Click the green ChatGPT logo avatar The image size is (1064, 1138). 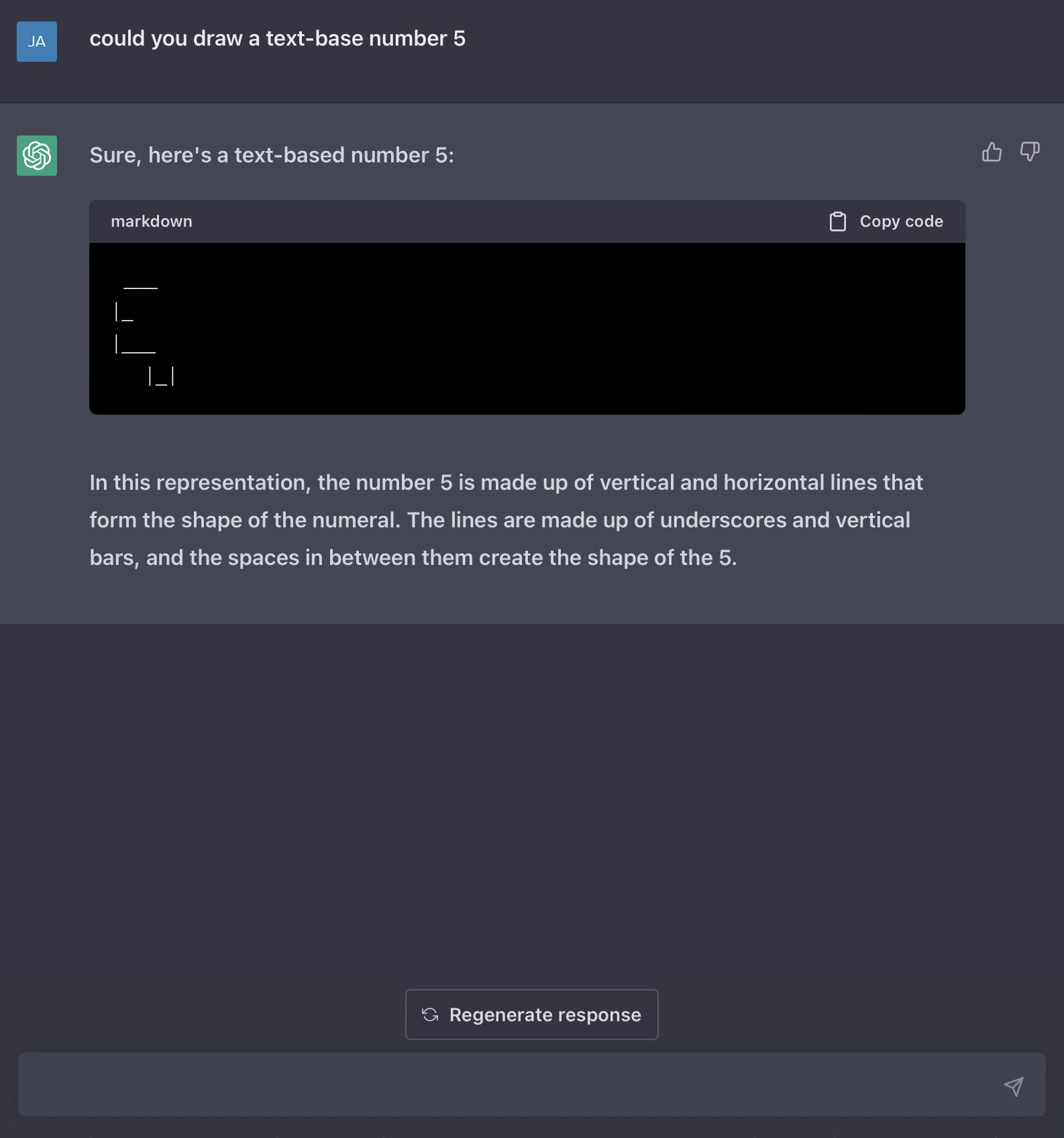click(x=37, y=156)
